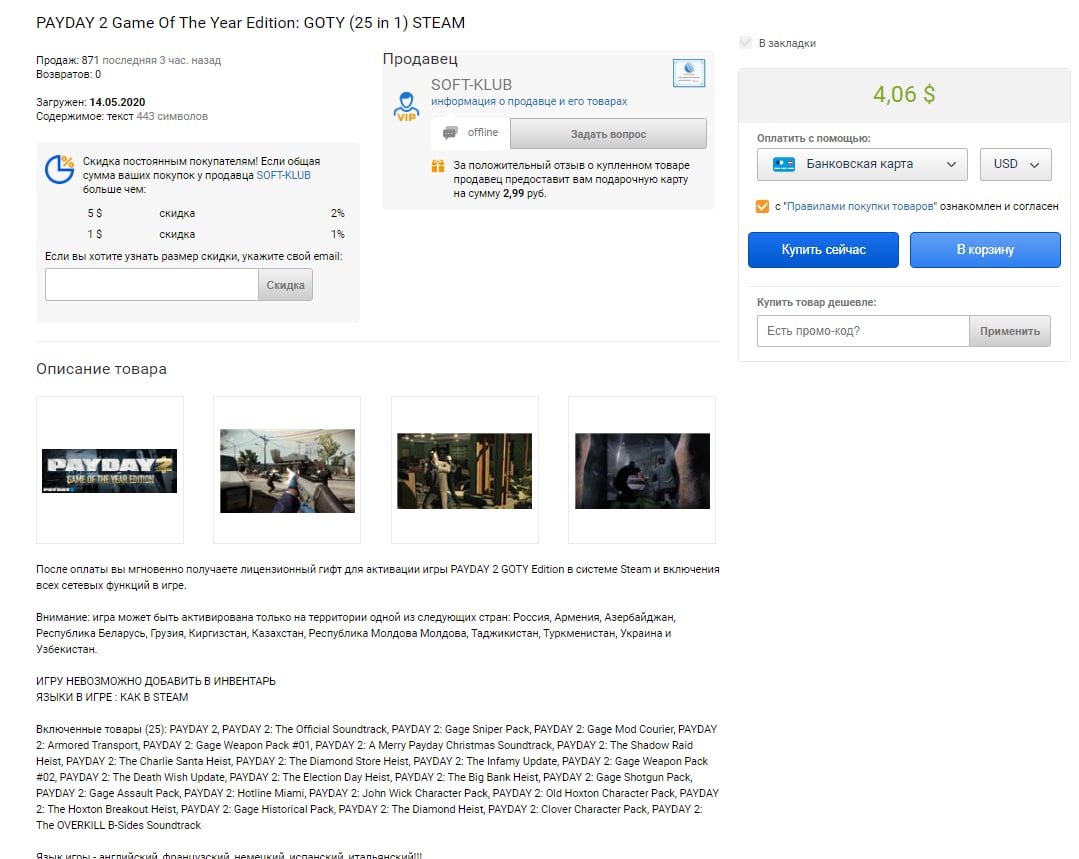1079x859 pixels.
Task: Click the 'Купить товар дешевле:' label
Action: click(x=816, y=302)
